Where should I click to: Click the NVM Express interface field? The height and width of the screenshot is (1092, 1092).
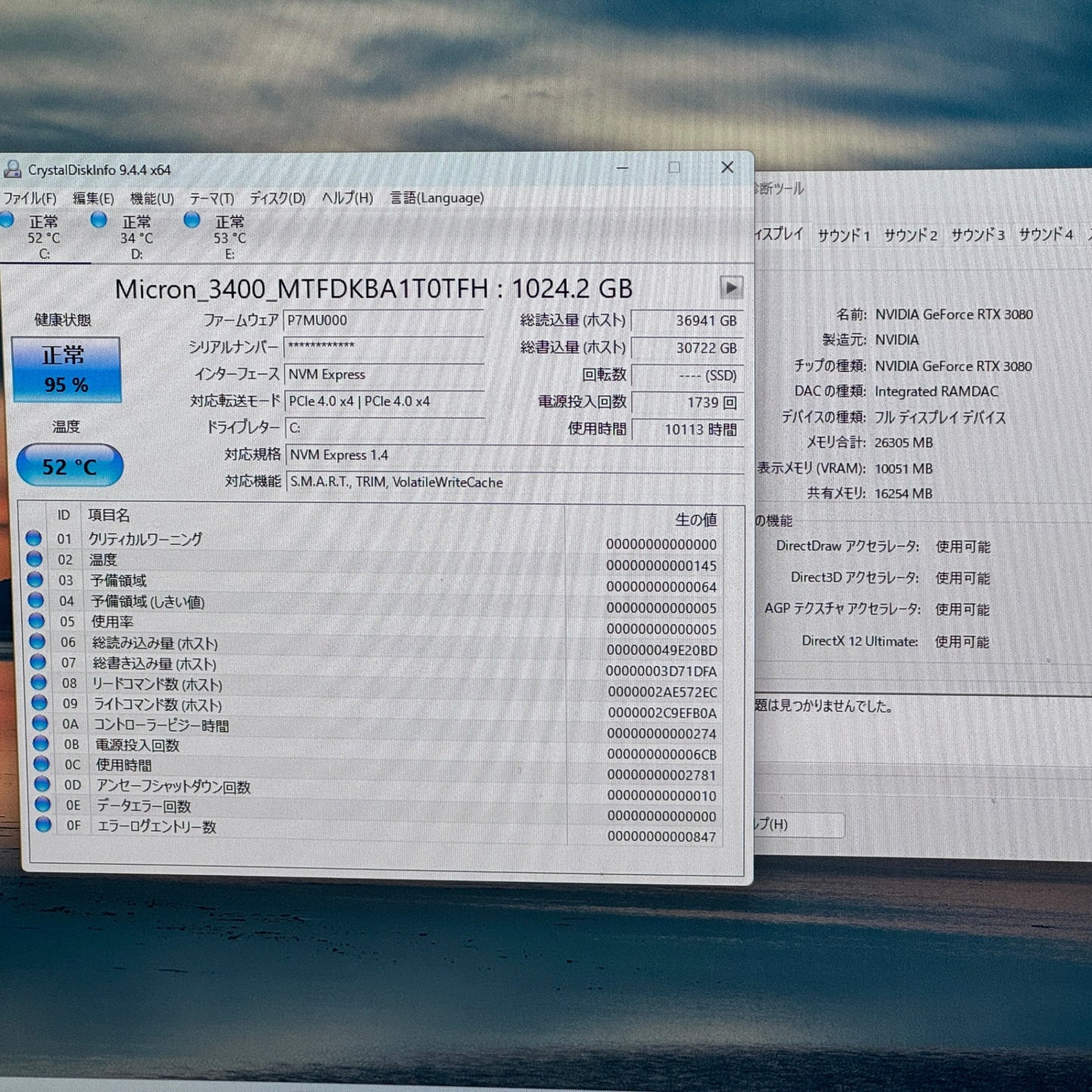point(383,374)
